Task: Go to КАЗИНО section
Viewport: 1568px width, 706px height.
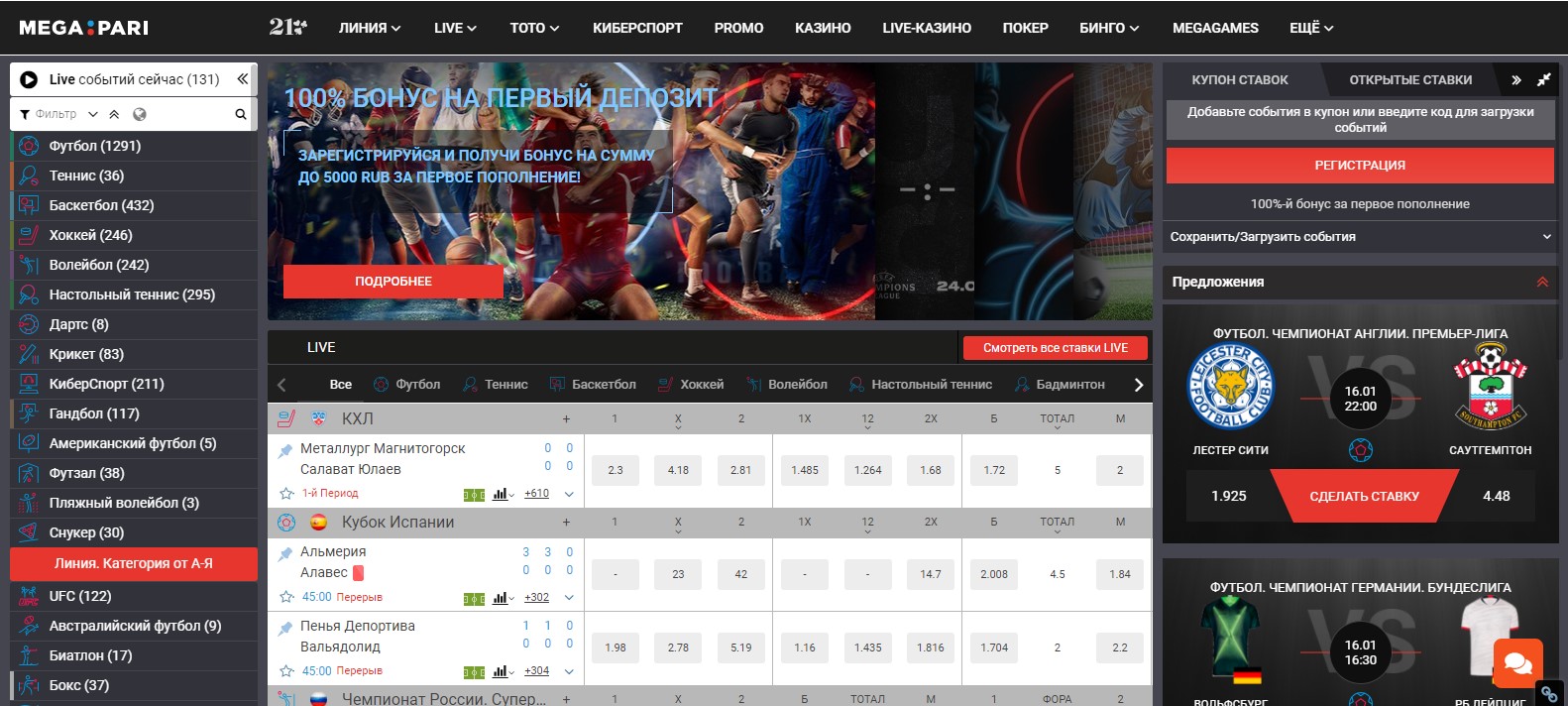Action: (x=823, y=28)
